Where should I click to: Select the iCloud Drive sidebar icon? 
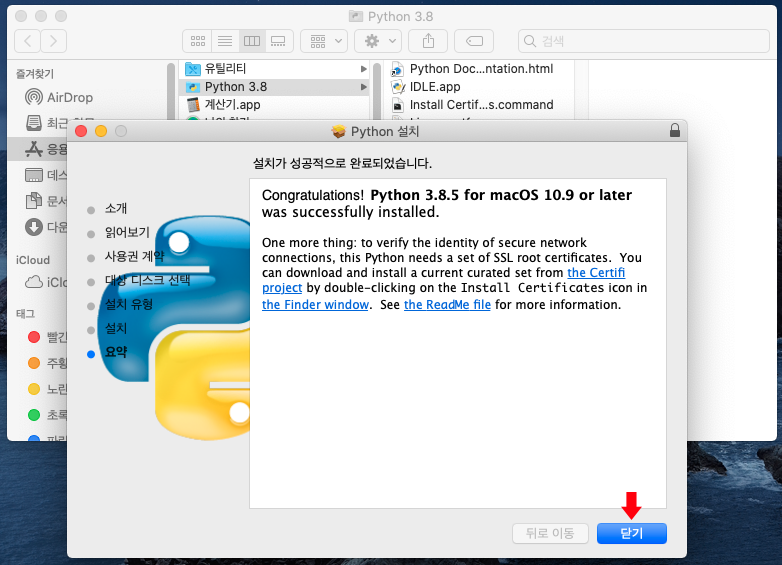point(33,282)
